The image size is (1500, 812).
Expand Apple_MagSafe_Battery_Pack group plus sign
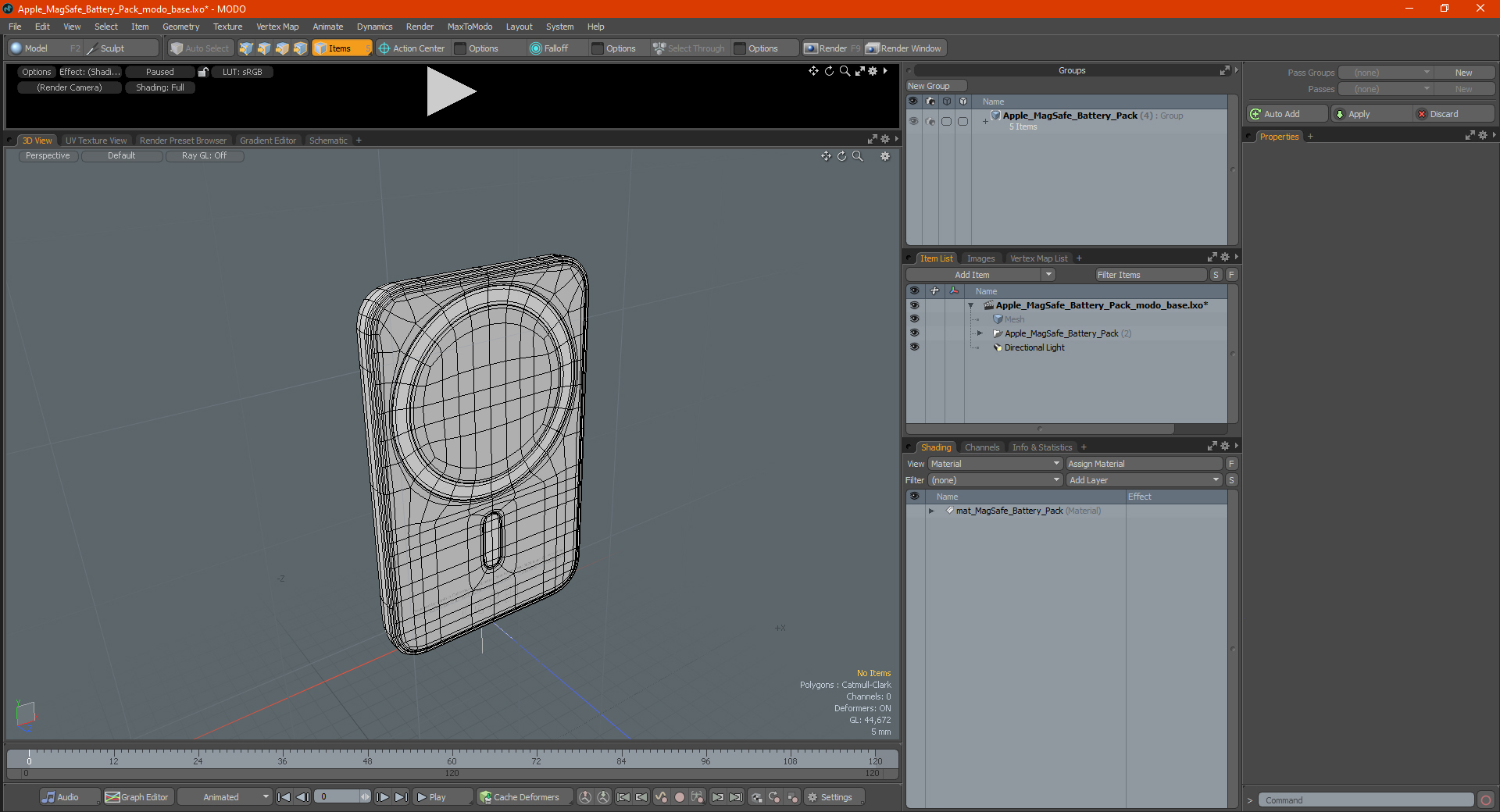click(x=985, y=121)
